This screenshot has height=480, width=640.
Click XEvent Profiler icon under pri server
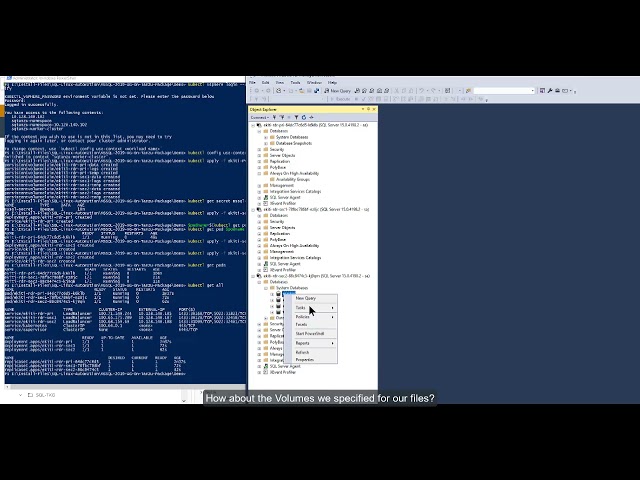tap(266, 203)
